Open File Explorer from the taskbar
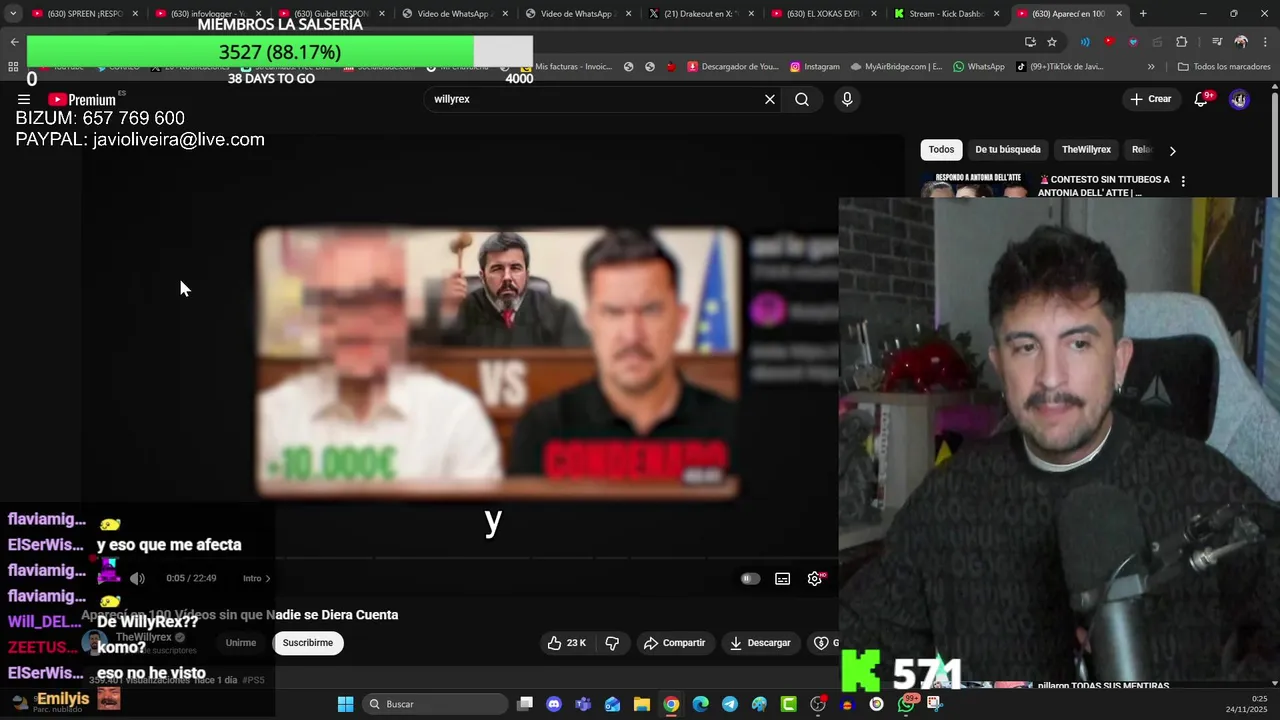Viewport: 1280px width, 720px height. [x=642, y=704]
